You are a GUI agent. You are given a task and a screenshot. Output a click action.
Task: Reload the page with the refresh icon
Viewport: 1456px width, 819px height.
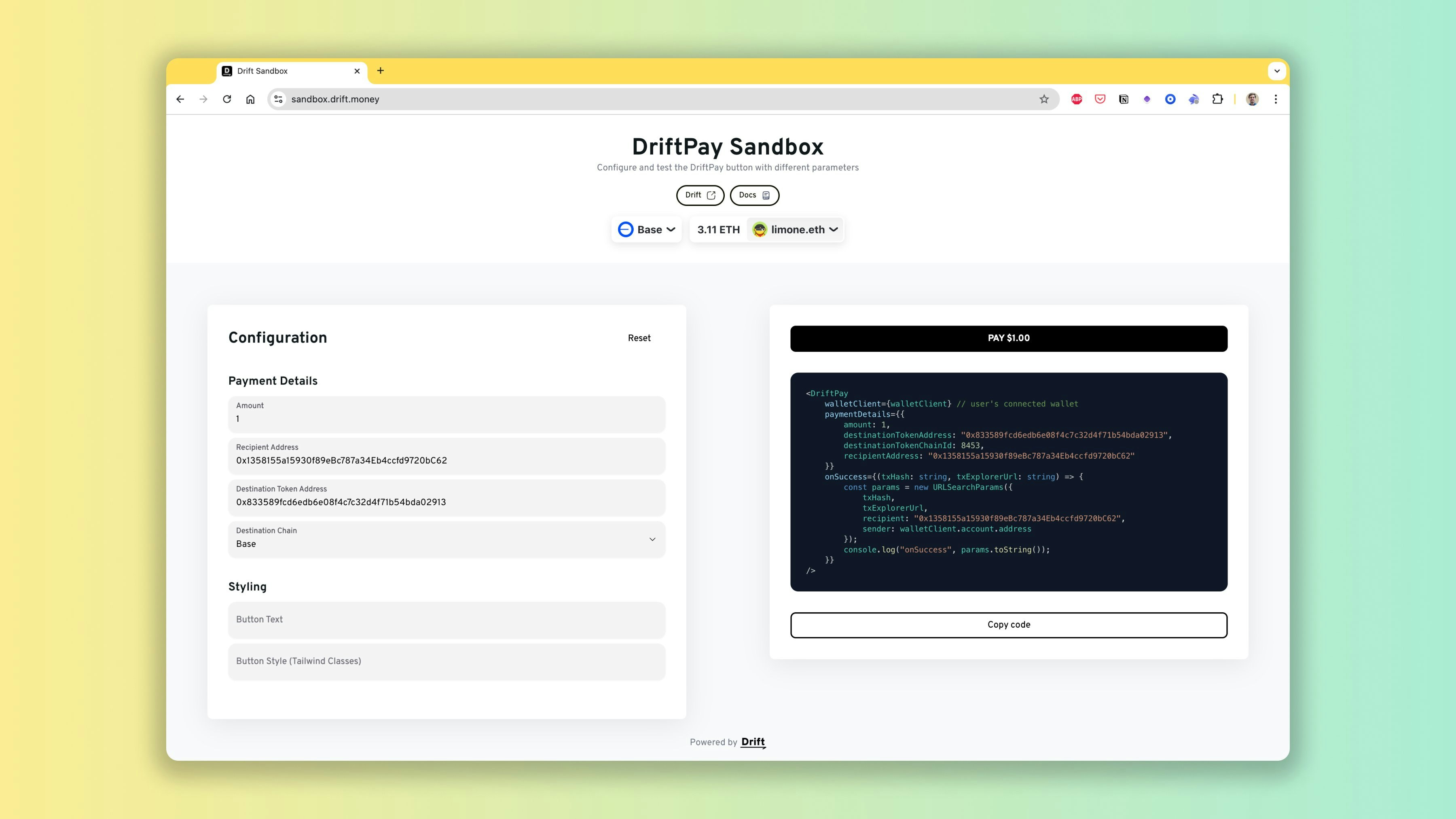point(226,99)
